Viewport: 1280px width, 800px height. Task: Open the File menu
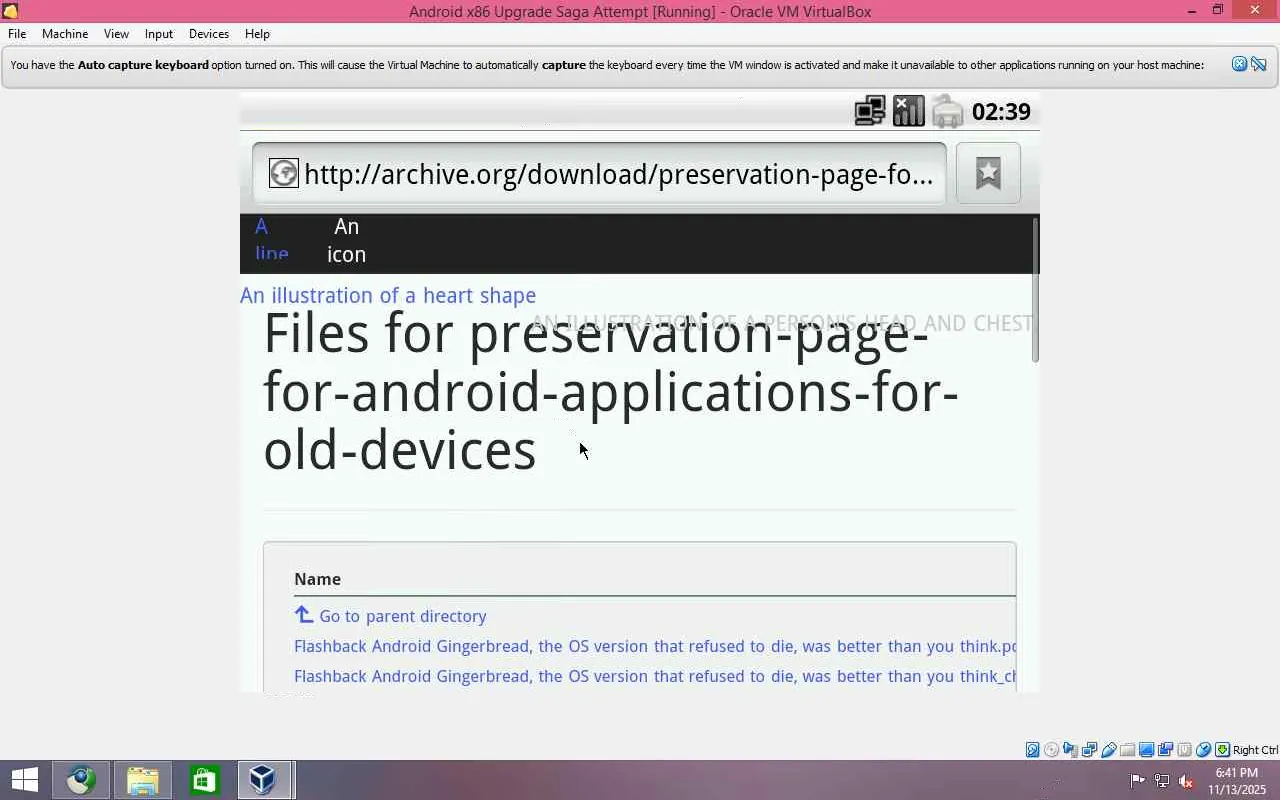coord(17,33)
